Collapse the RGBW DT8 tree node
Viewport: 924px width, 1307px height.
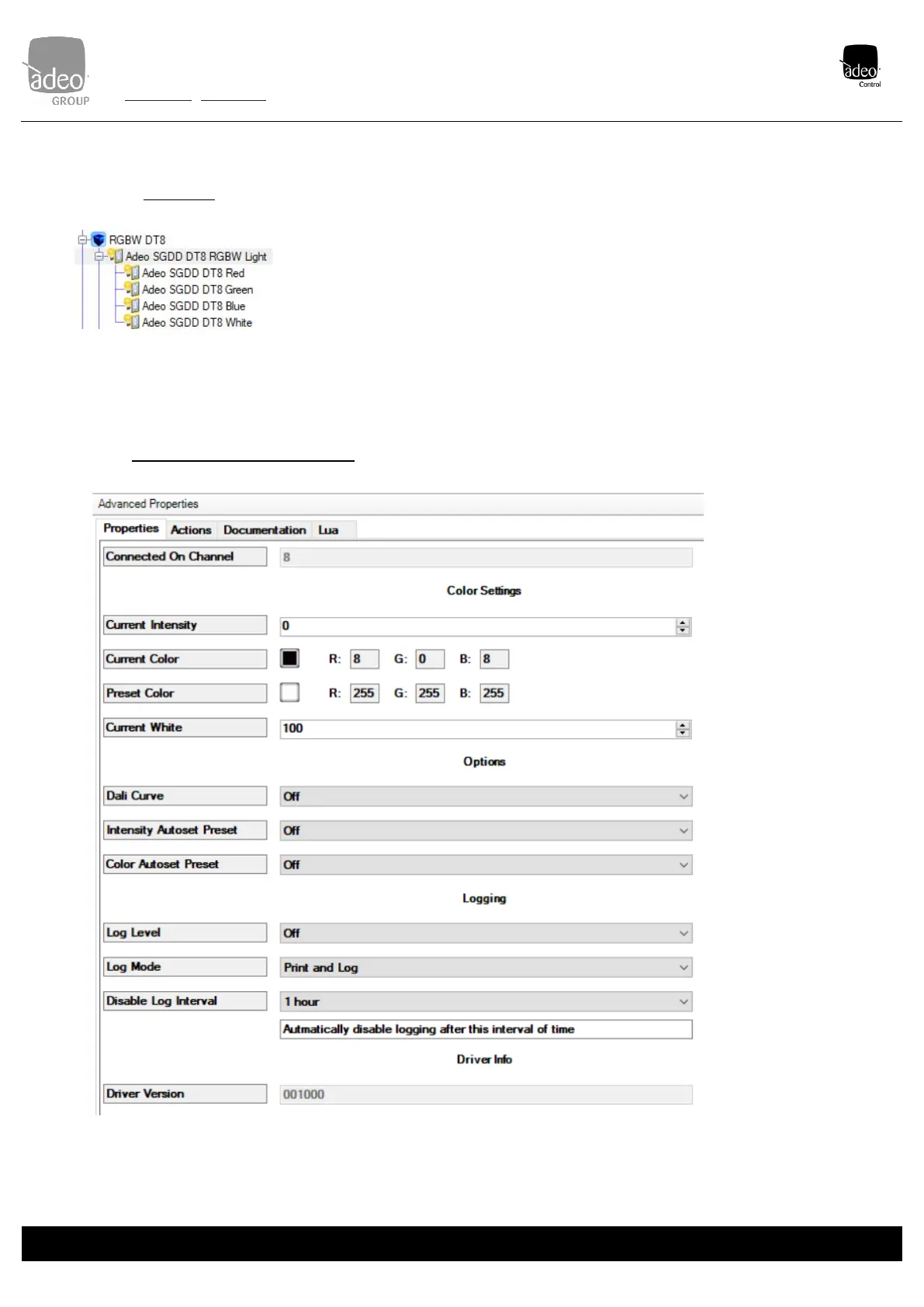(x=82, y=240)
